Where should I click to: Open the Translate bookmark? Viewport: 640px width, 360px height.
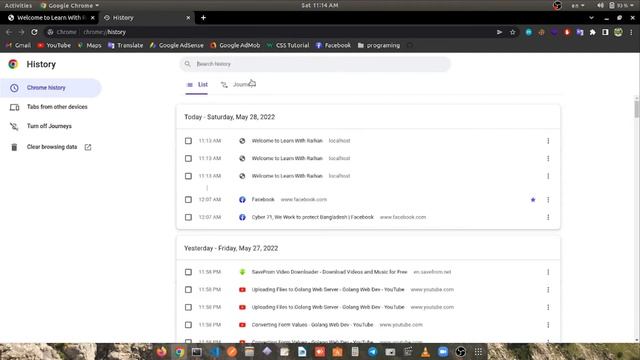pyautogui.click(x=126, y=45)
